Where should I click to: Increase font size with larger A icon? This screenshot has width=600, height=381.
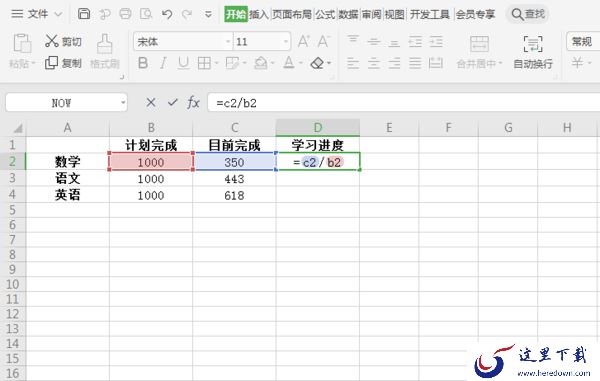pos(303,41)
